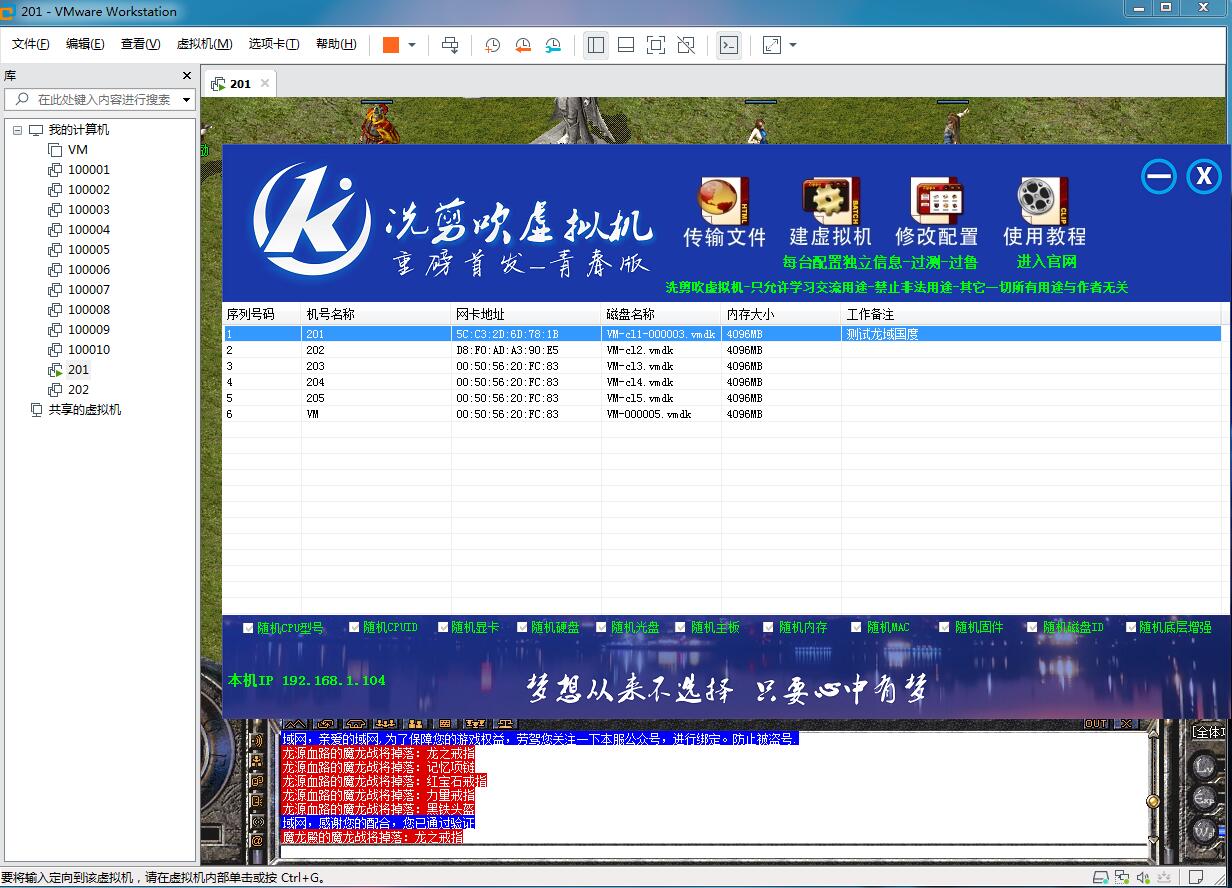The height and width of the screenshot is (888, 1232).
Task: Click the stretch guest display icon
Action: click(x=772, y=45)
